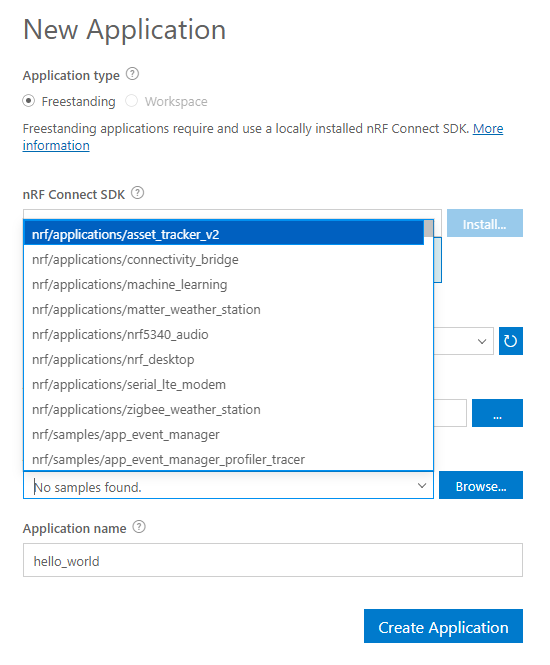
Task: Choose nrf/applications/nrf_desktop sample
Action: point(224,359)
